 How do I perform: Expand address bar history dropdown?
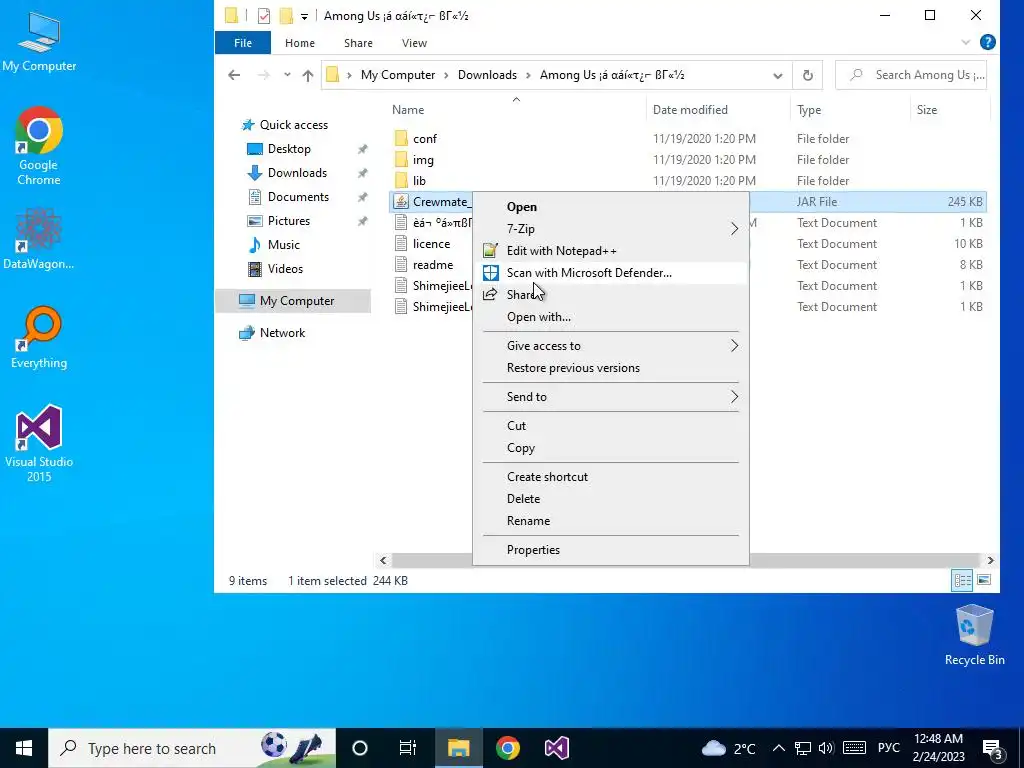pyautogui.click(x=778, y=75)
